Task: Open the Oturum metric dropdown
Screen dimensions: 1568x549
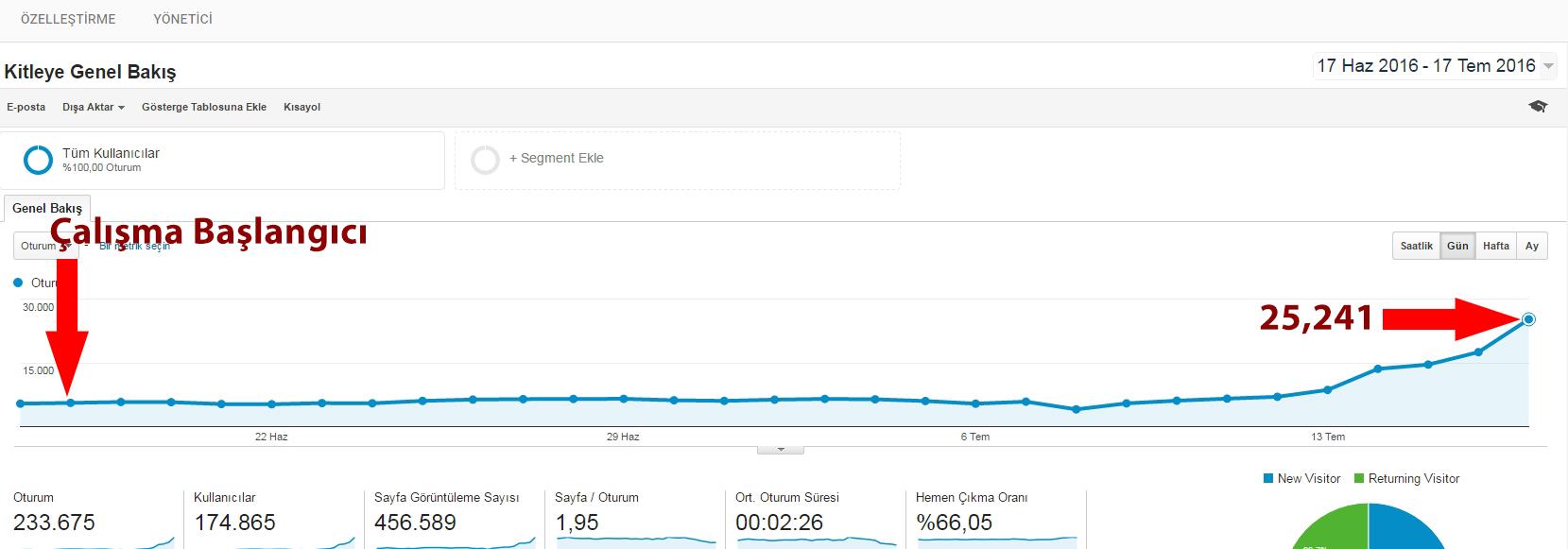Action: [x=44, y=246]
